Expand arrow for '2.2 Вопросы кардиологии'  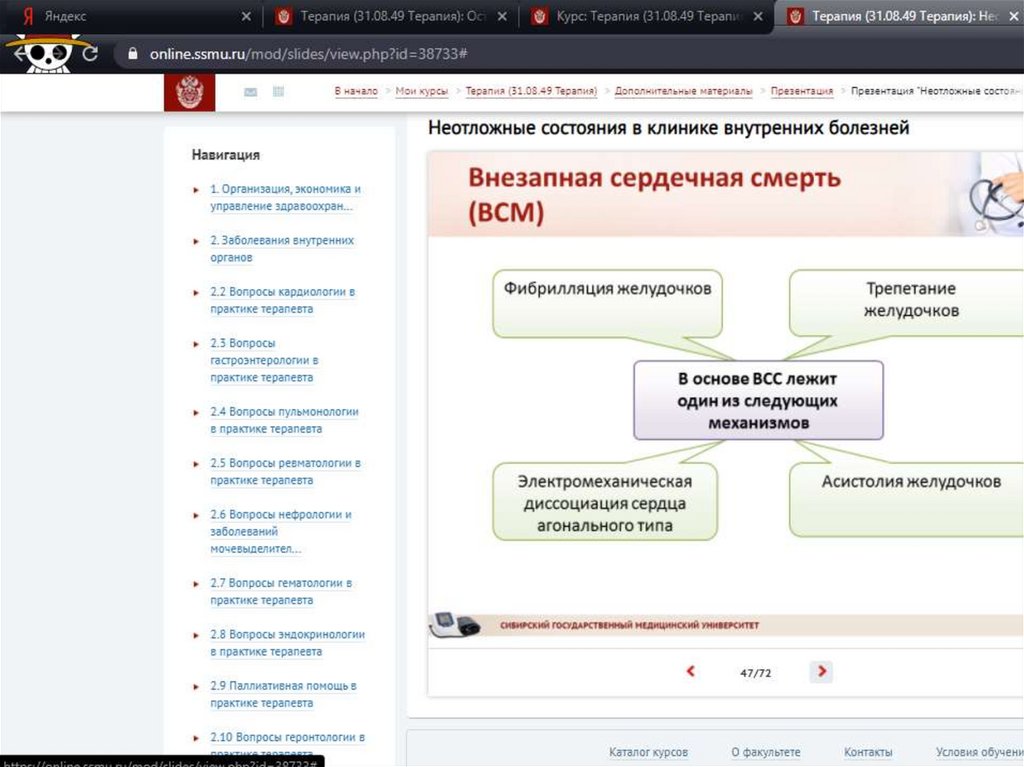point(196,293)
